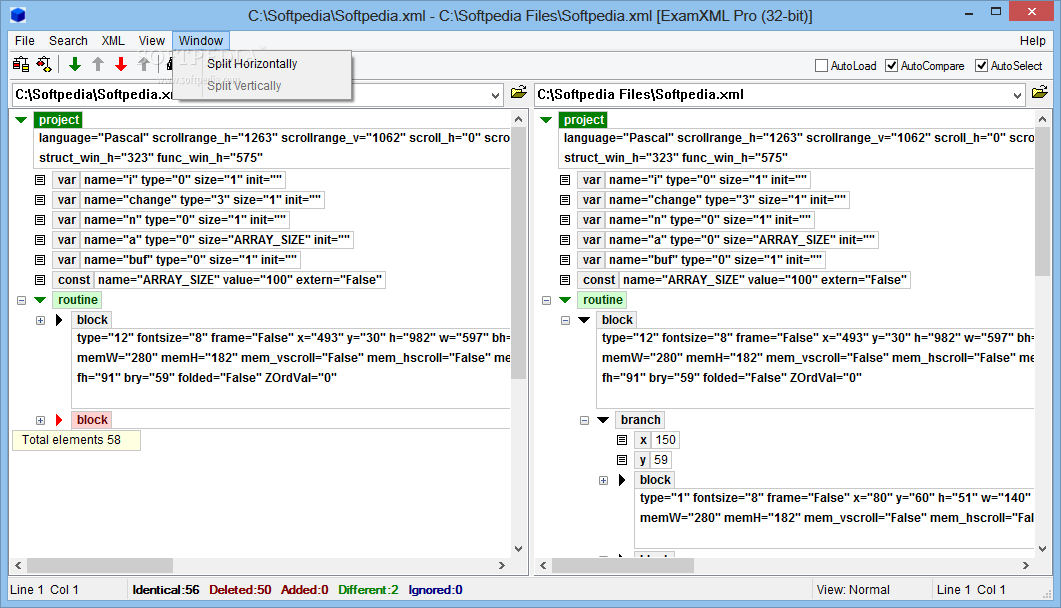Open the Help menu
The image size is (1061, 608).
tap(1033, 41)
